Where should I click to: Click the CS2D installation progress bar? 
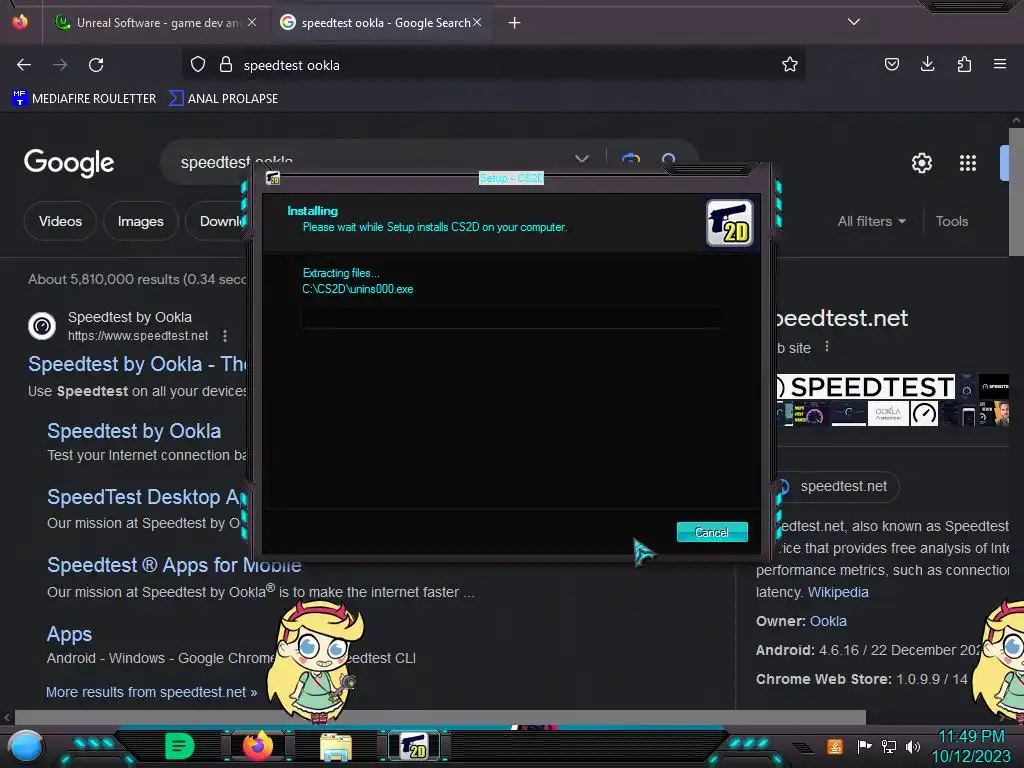(511, 317)
